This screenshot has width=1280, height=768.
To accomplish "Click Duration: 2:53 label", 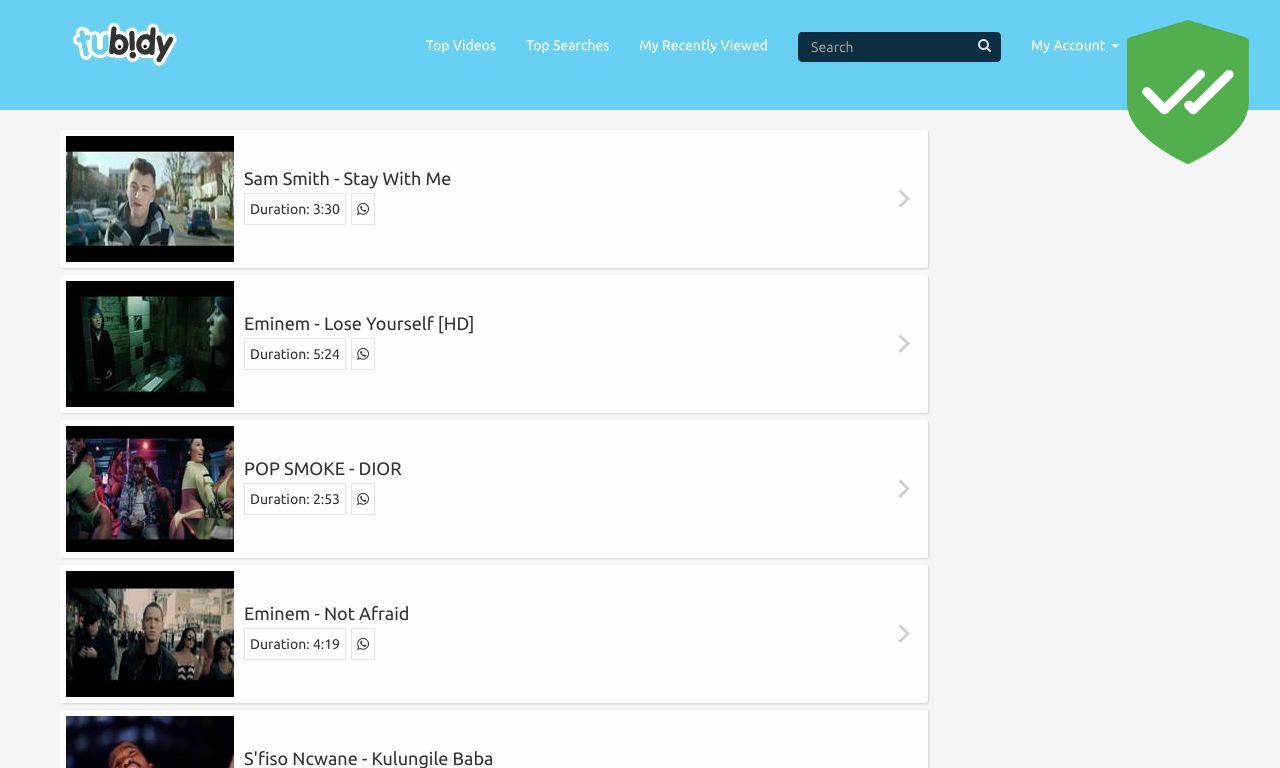I will point(295,499).
